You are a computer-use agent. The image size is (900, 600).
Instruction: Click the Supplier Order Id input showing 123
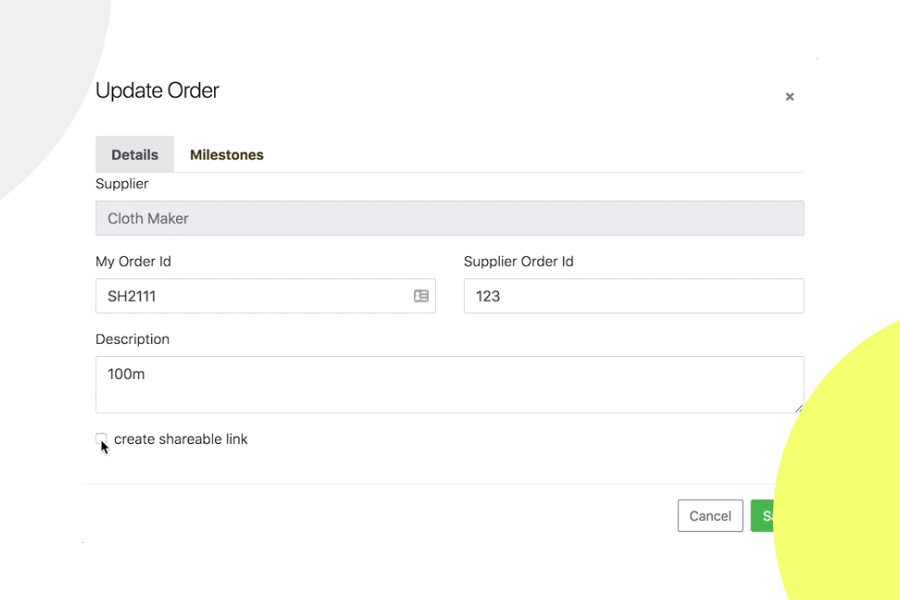pyautogui.click(x=633, y=296)
